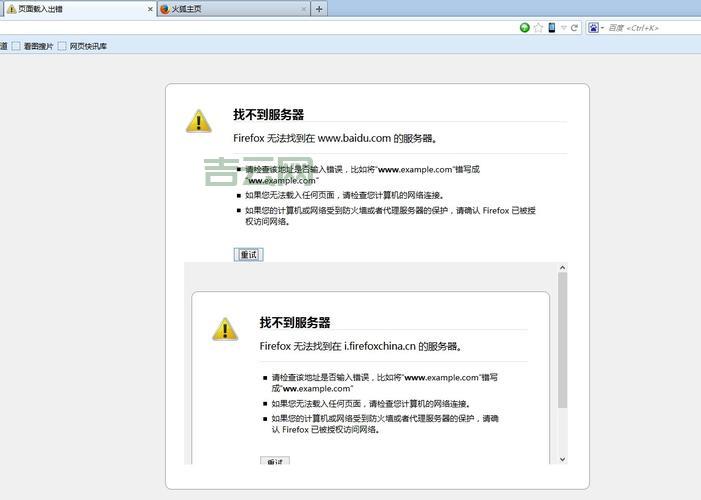Open the 网页快讯库 bookmark
701x500 pixels.
point(83,46)
